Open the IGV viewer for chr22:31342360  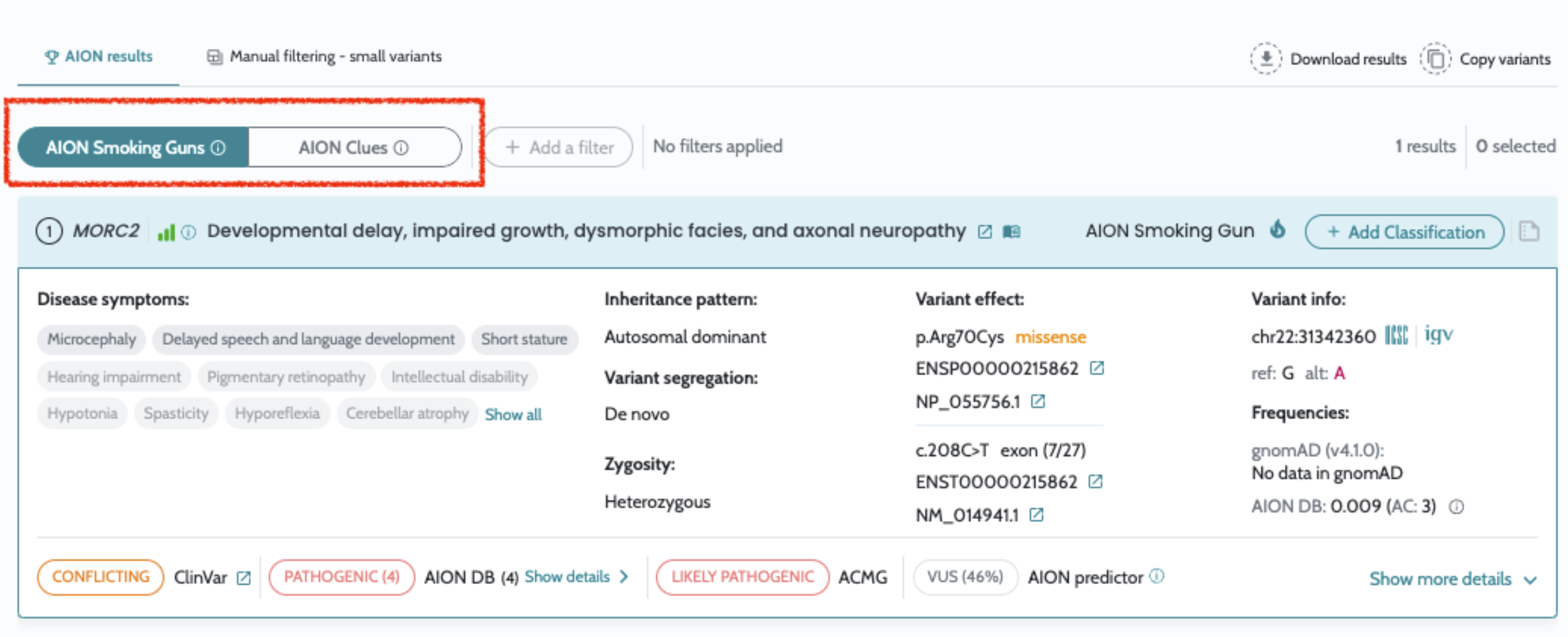1438,334
